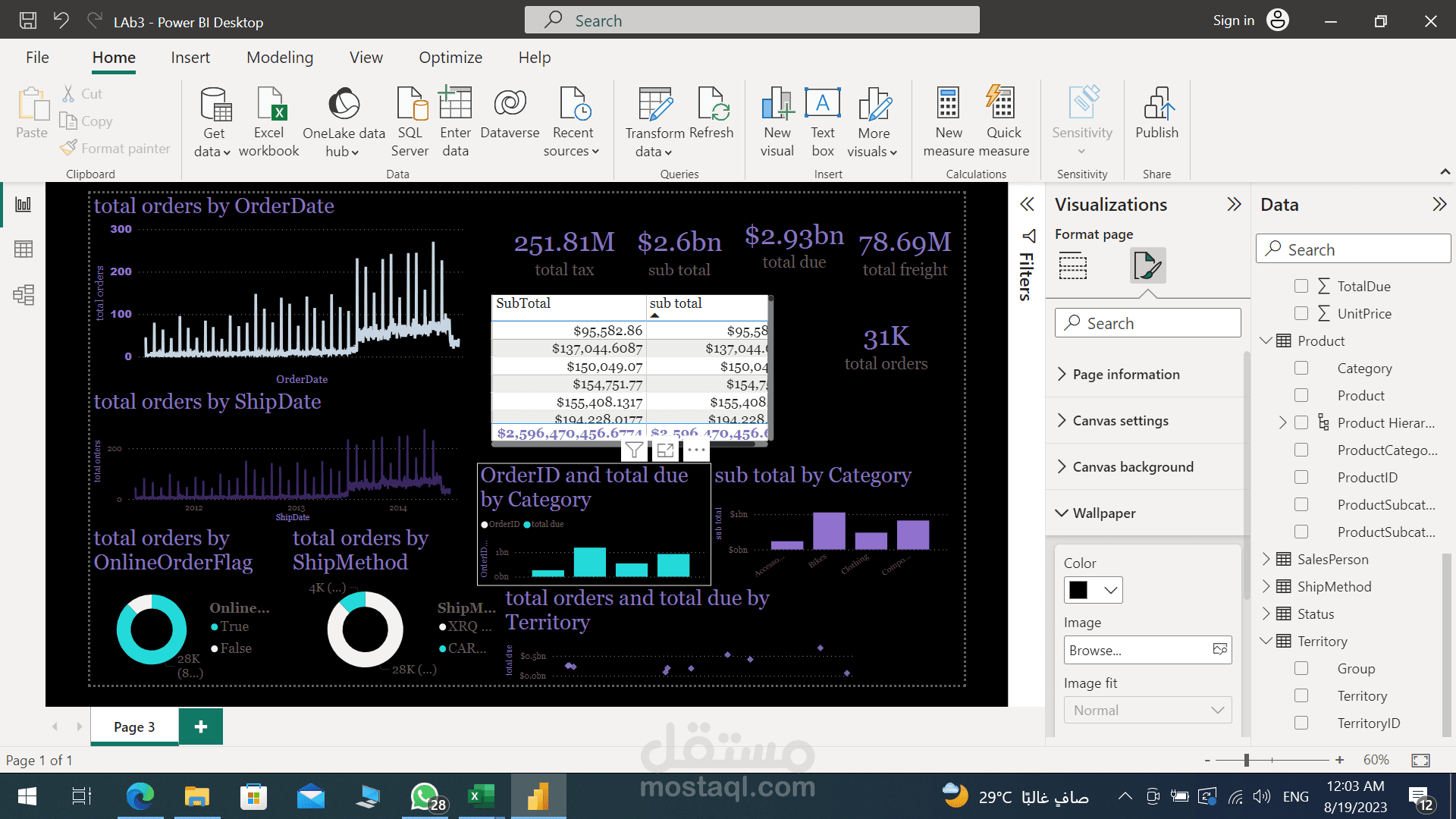Expand the Filters pane

point(1027,204)
